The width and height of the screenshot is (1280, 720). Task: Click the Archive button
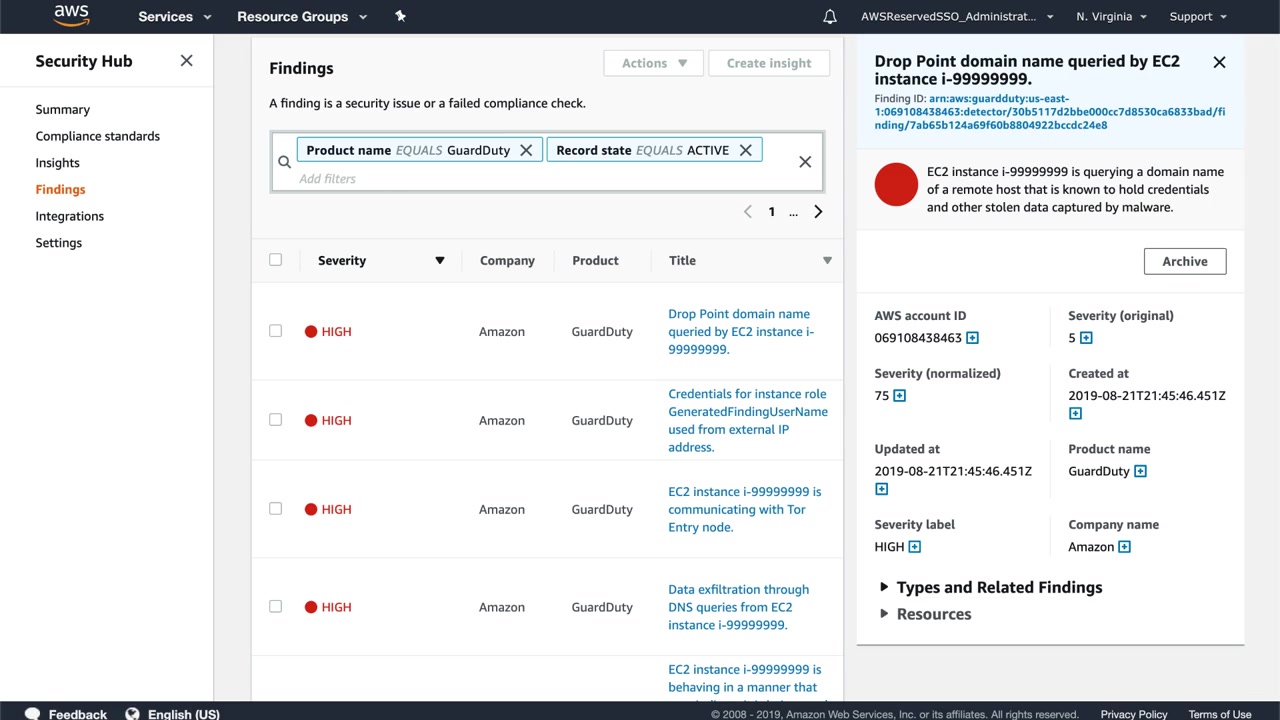(x=1184, y=261)
